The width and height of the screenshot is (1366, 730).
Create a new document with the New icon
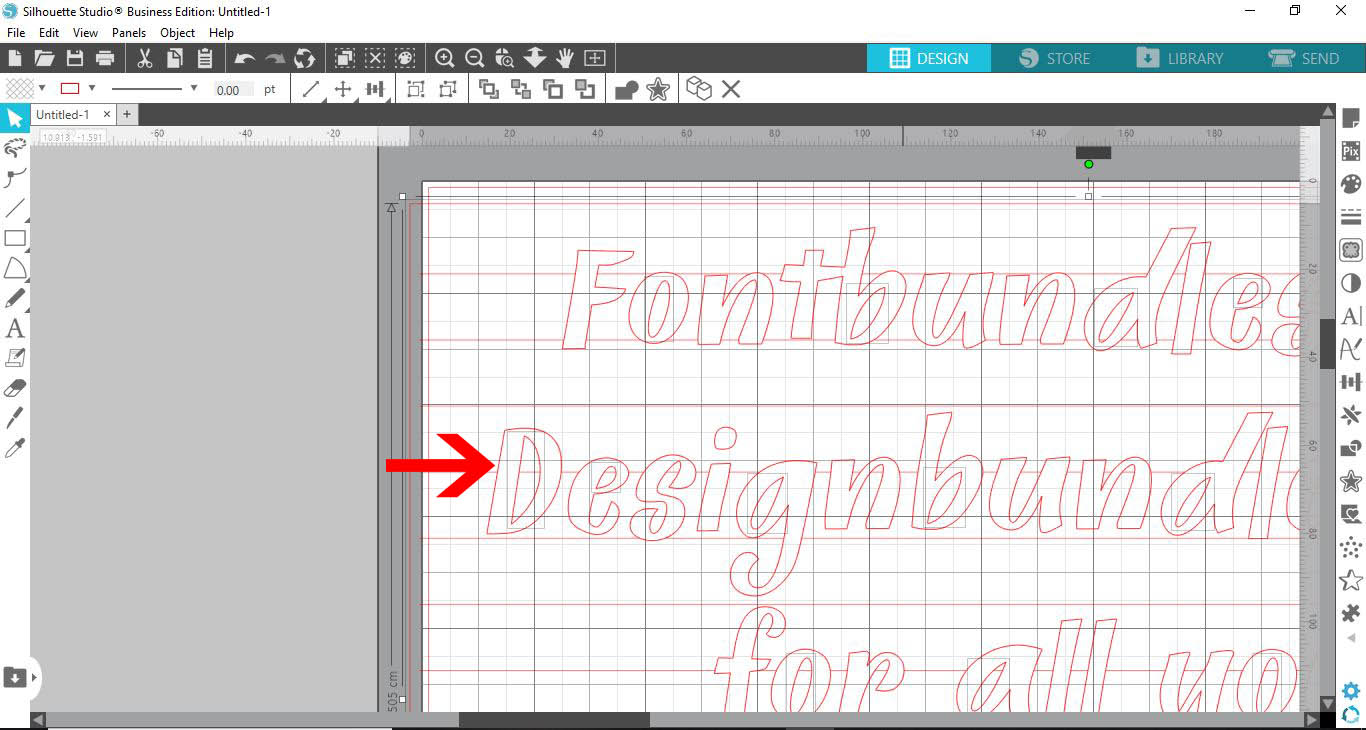[x=15, y=58]
